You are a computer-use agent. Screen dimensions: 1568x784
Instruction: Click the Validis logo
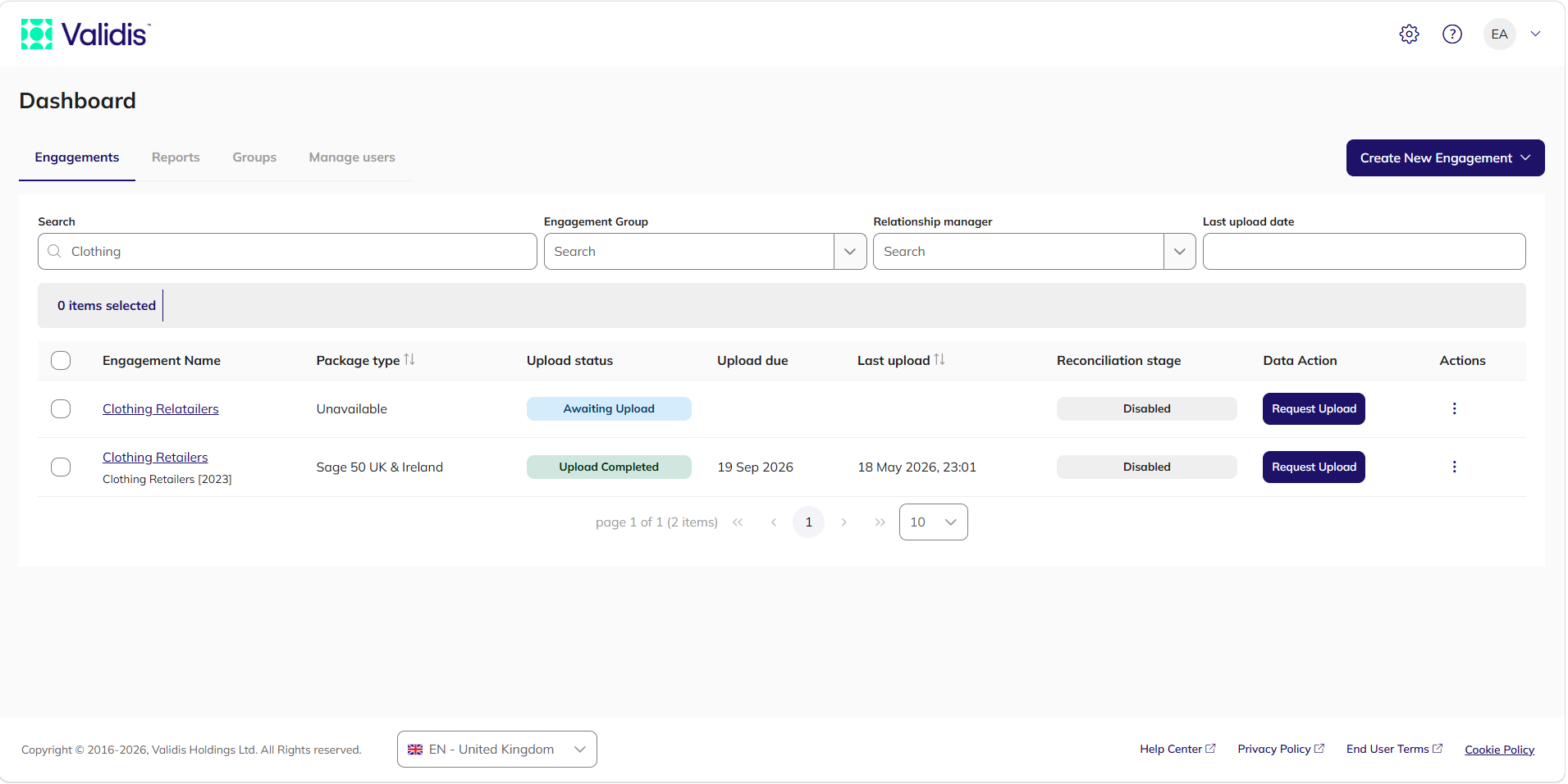86,34
